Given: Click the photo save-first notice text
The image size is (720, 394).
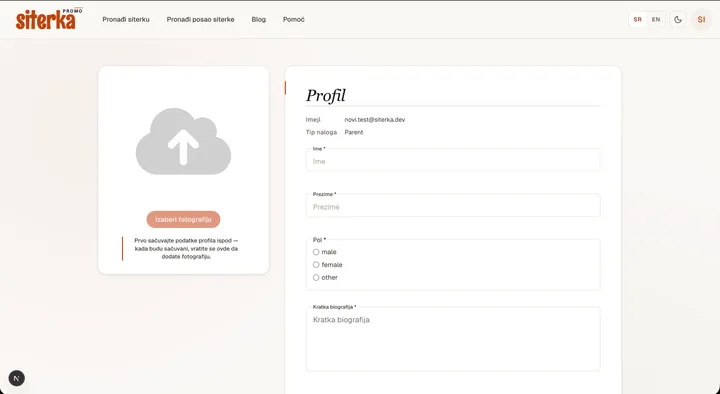Looking at the screenshot, I should [186, 248].
